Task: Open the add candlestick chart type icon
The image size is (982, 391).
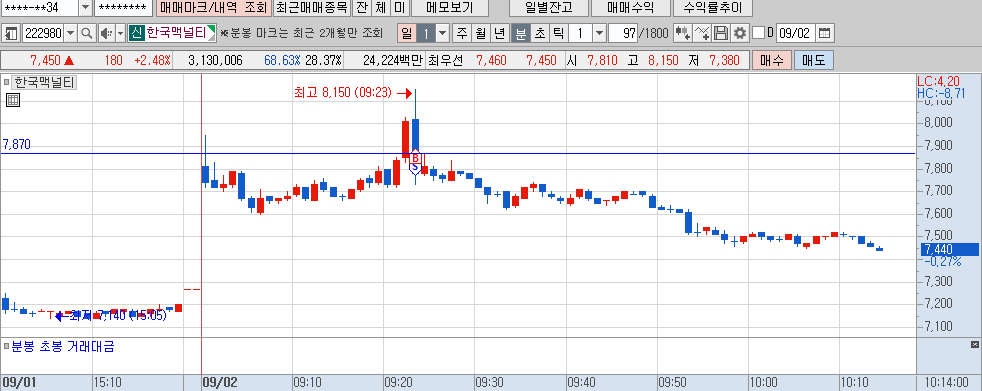Action: coord(683,33)
